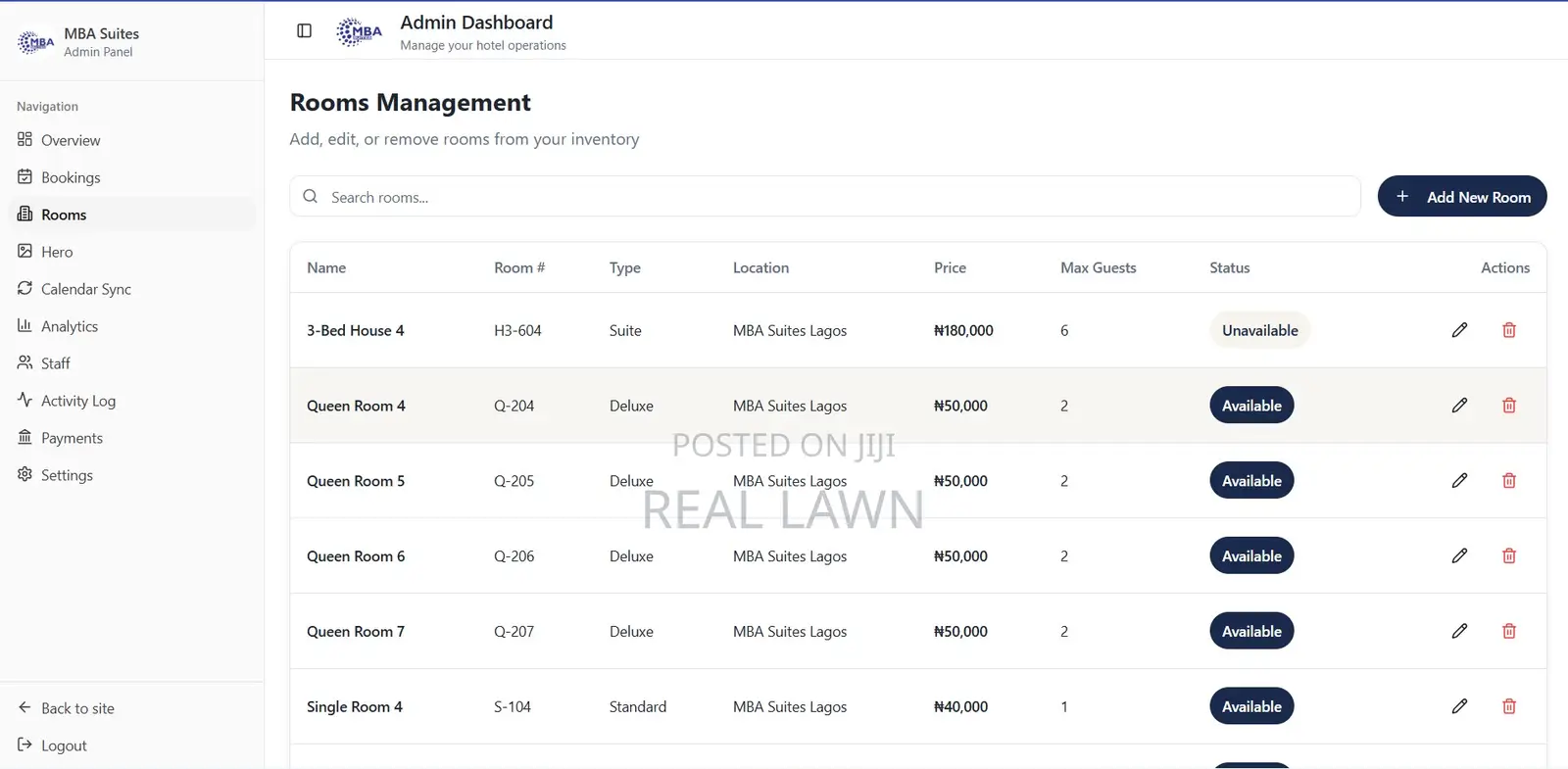Screen dimensions: 1568x769
Task: Toggle Available status for Queen Room 5
Action: click(1251, 481)
